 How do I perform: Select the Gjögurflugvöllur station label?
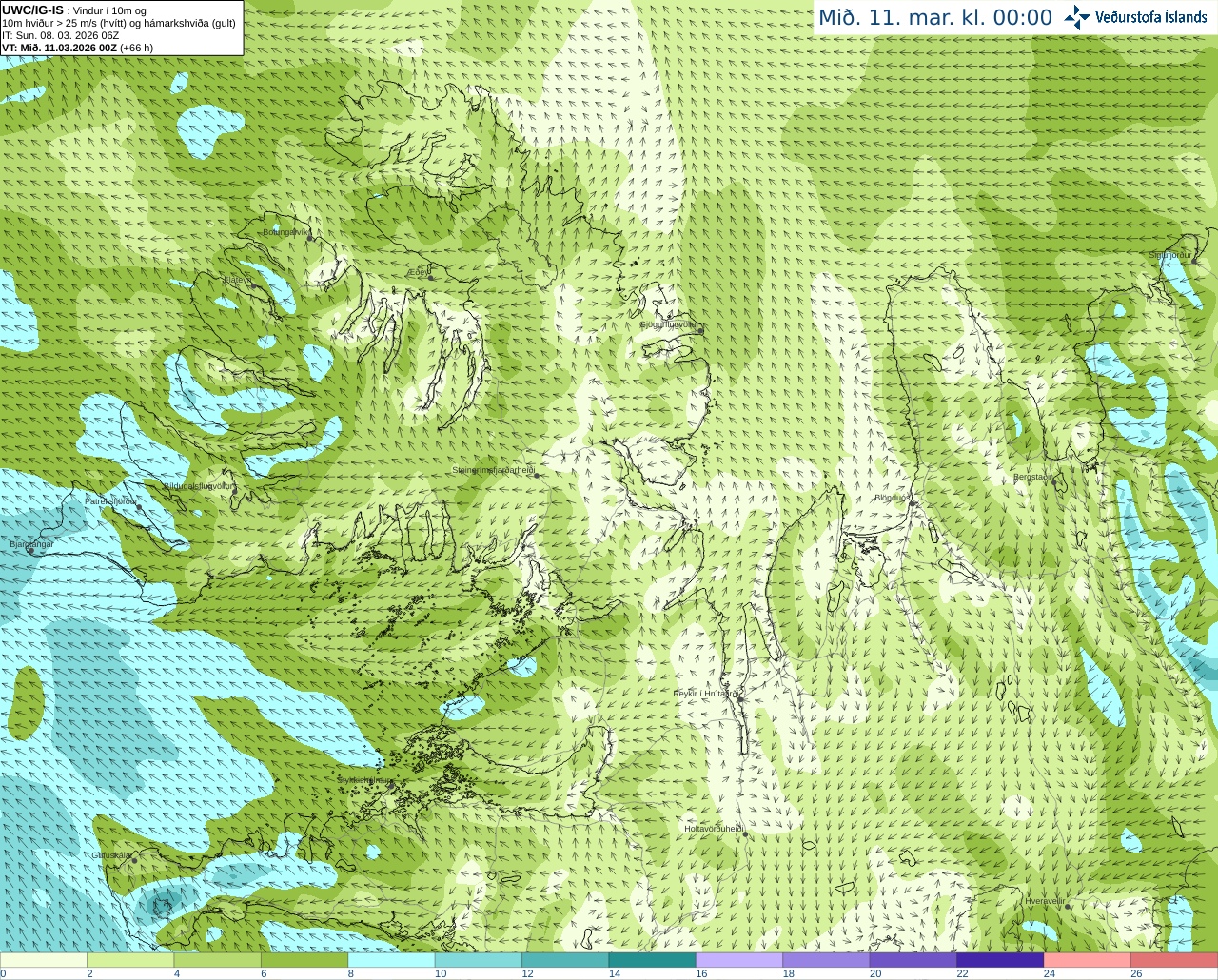[670, 324]
